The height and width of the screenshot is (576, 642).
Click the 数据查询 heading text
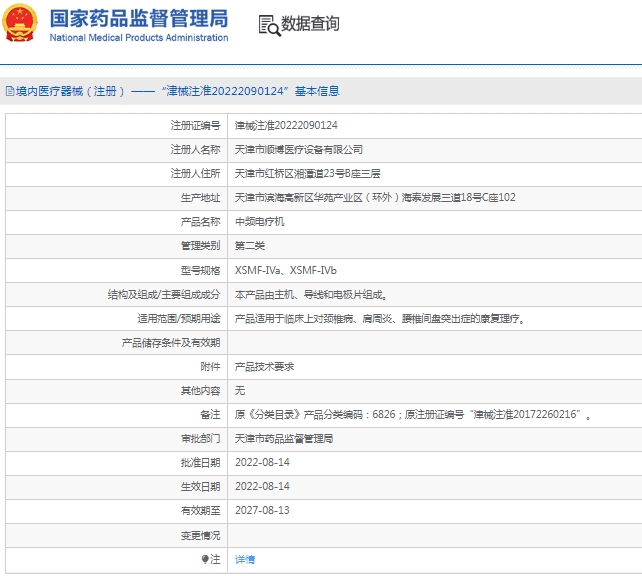[x=310, y=24]
